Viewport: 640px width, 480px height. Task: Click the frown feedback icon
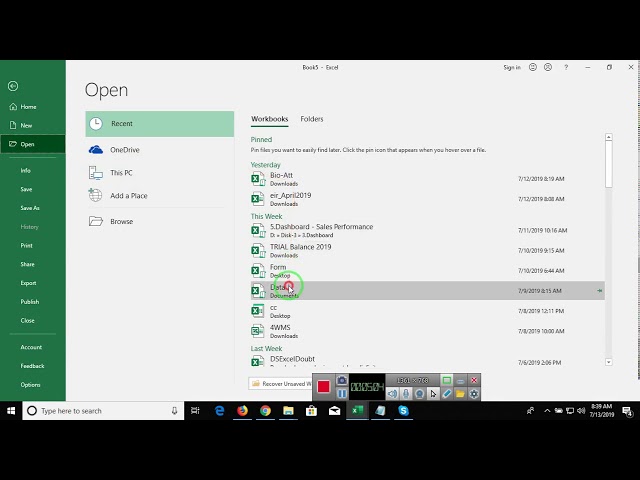548,67
